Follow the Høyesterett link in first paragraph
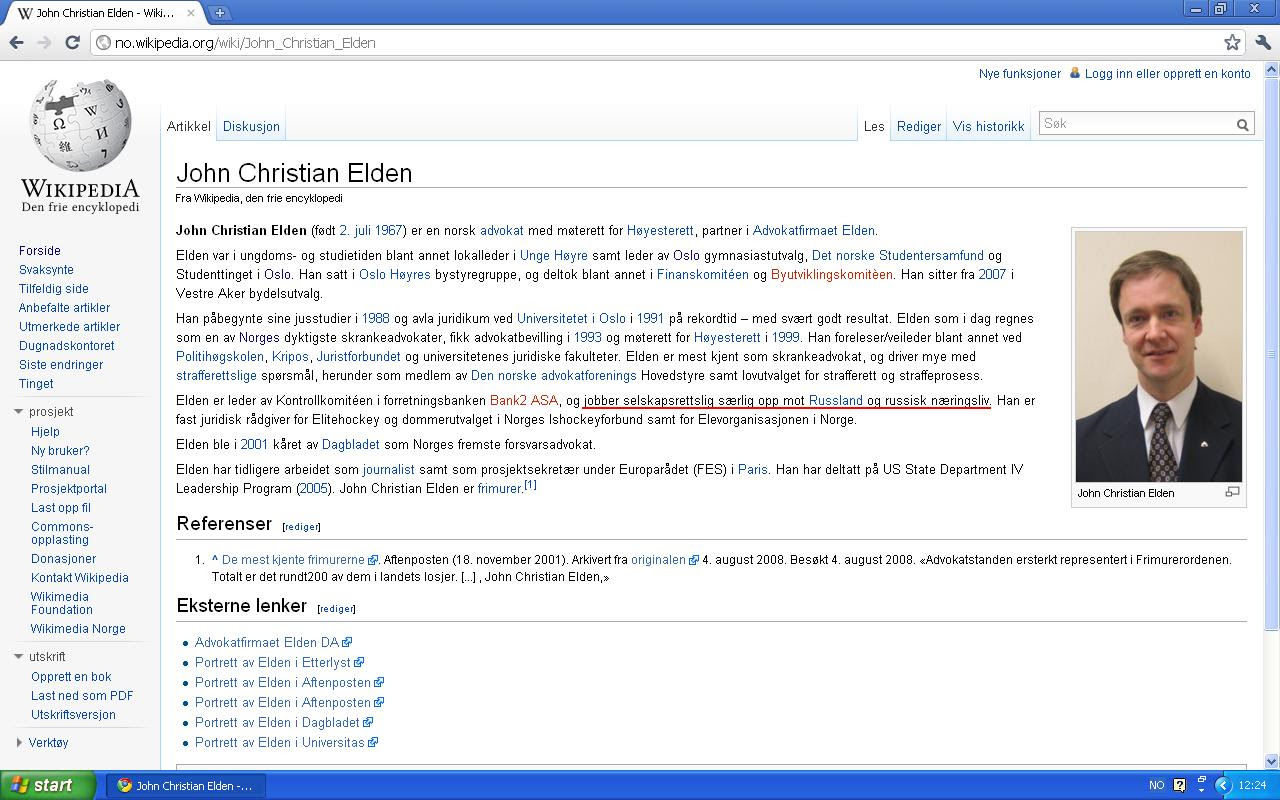Screen dimensions: 1280x800 [662, 231]
